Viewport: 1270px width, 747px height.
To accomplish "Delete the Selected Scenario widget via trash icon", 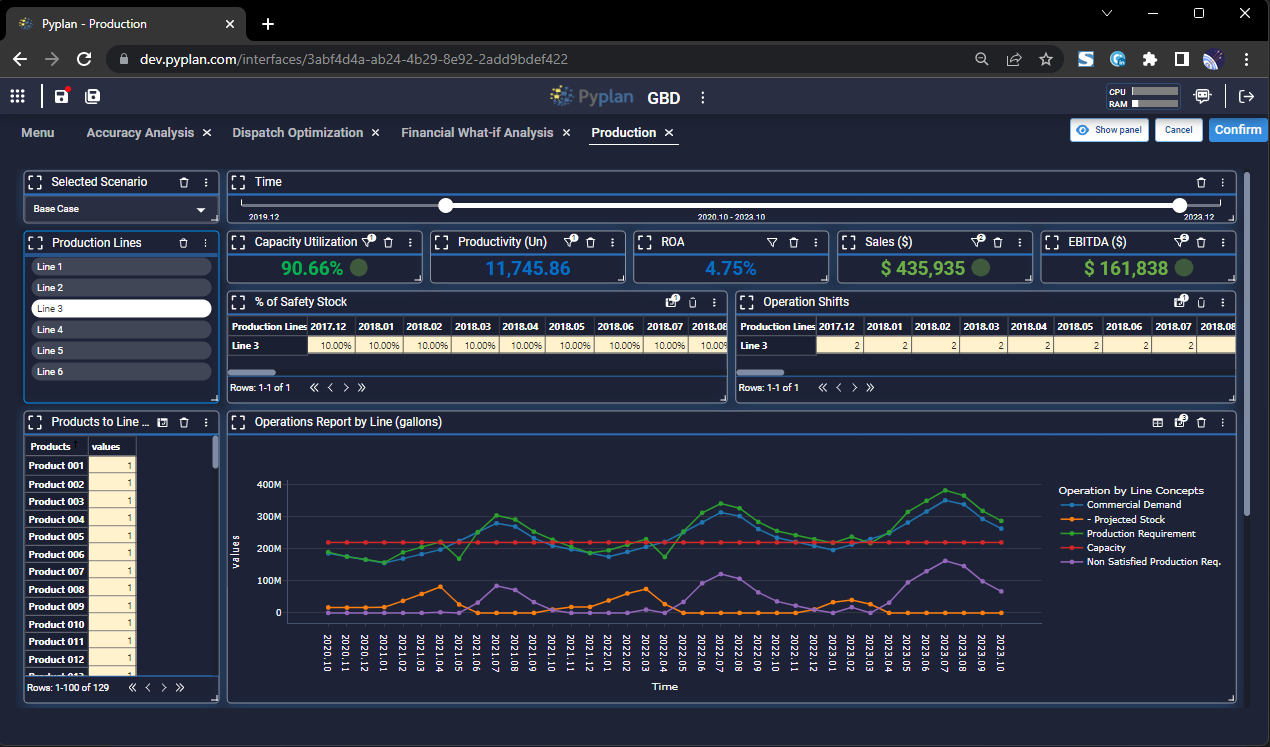I will [x=184, y=182].
